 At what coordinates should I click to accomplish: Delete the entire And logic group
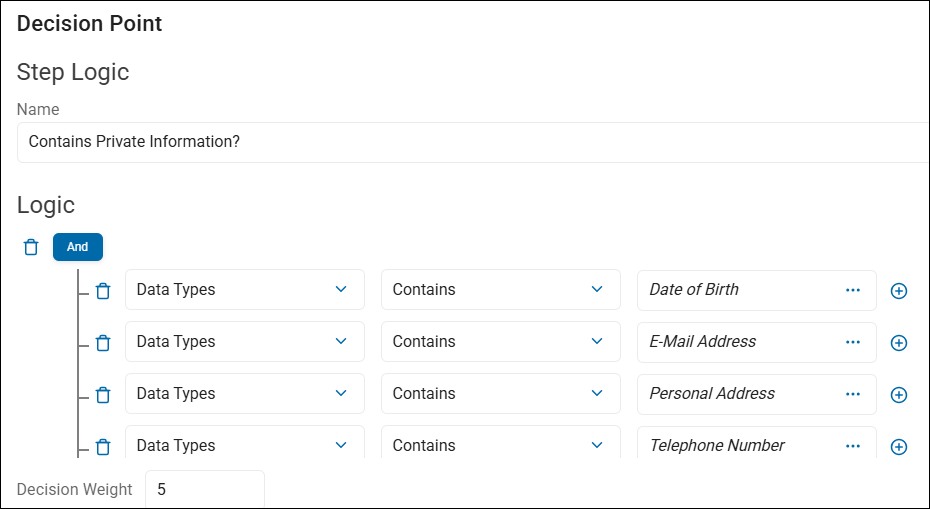point(31,247)
